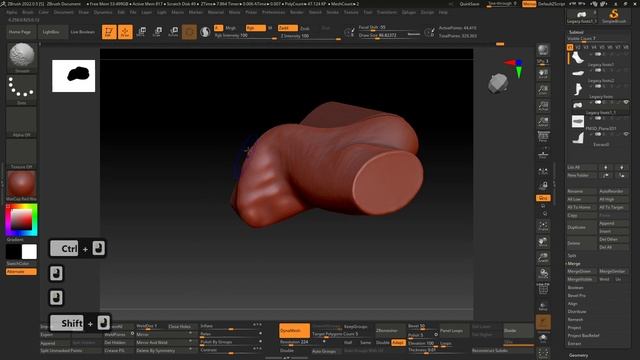The width and height of the screenshot is (640, 360).
Task: Click the silhouette preview thumbnail in viewport
Action: 73,76
